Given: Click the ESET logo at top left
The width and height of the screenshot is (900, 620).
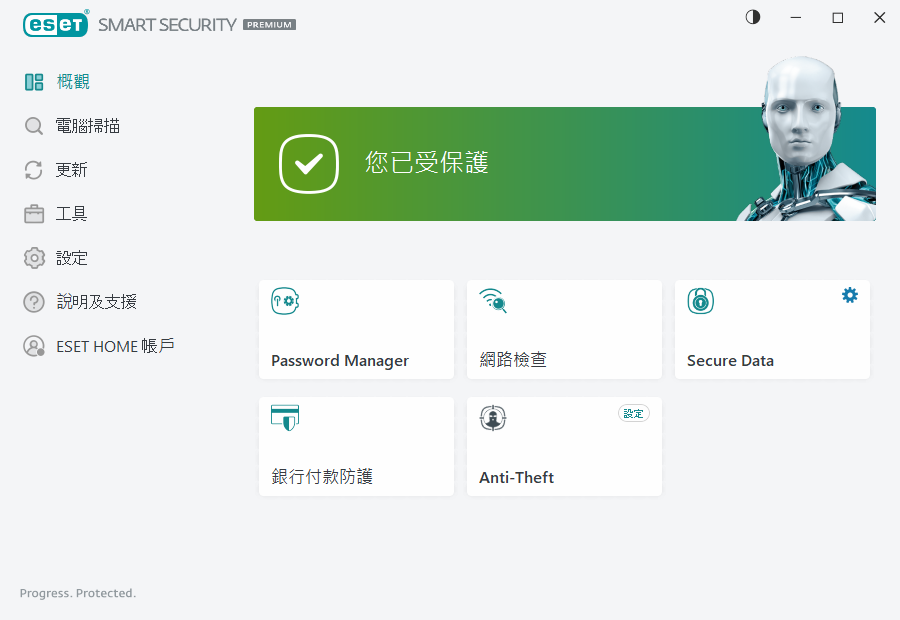Looking at the screenshot, I should pyautogui.click(x=55, y=24).
